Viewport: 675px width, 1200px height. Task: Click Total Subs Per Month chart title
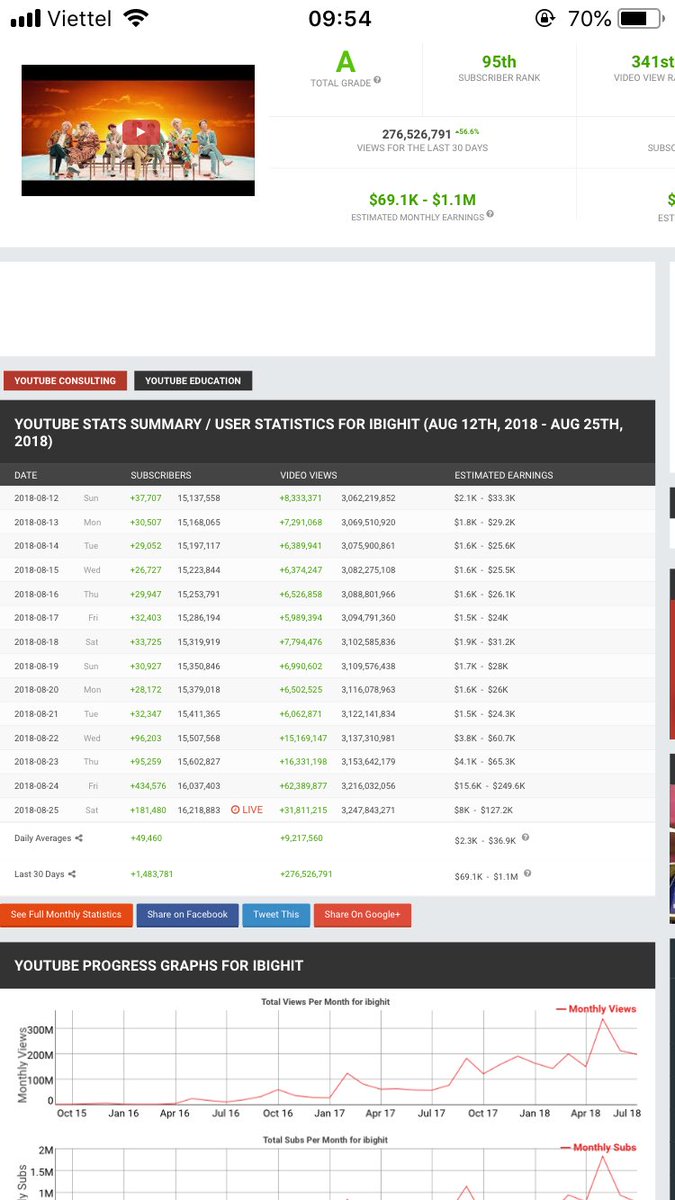[325, 1140]
